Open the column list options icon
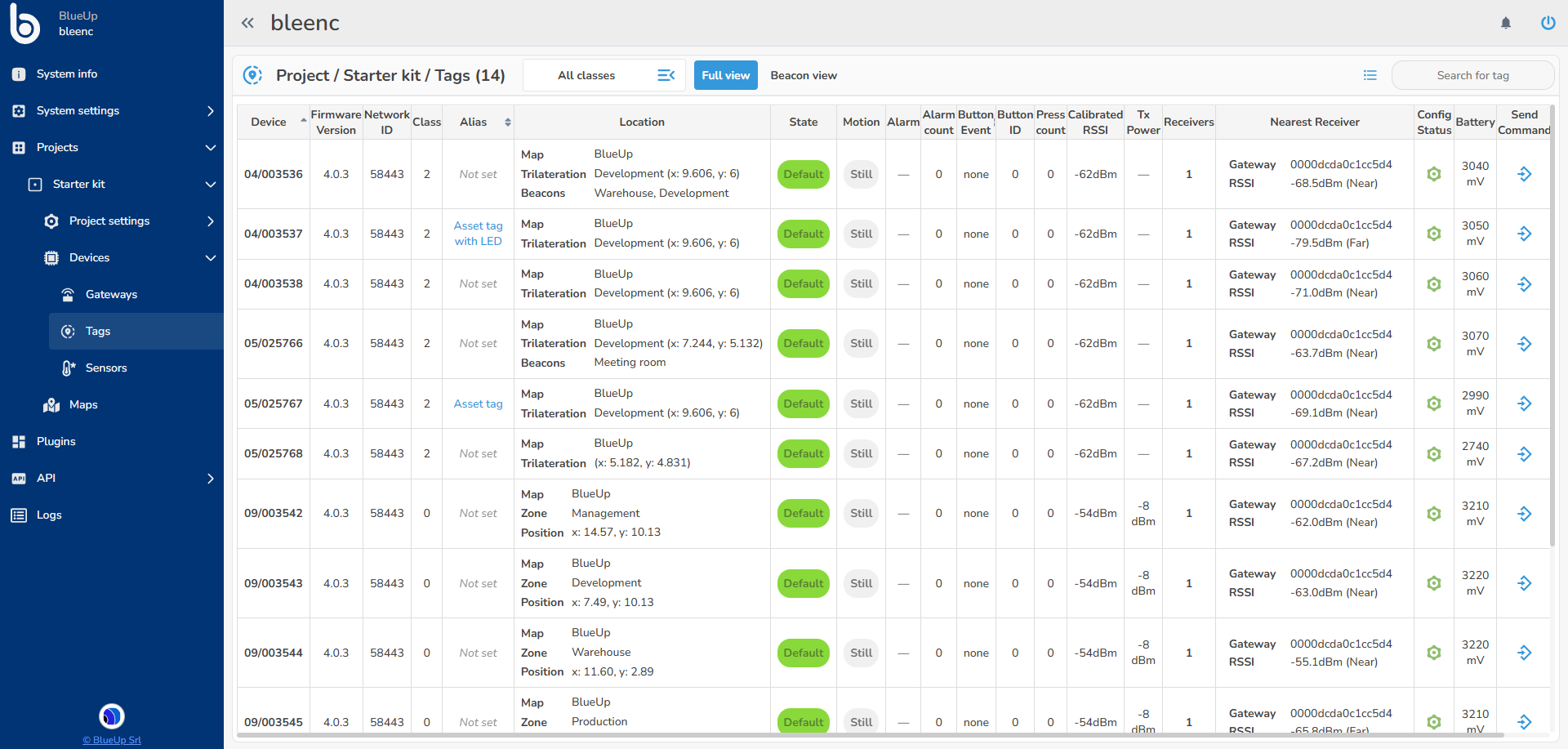This screenshot has height=749, width=1568. [1370, 75]
